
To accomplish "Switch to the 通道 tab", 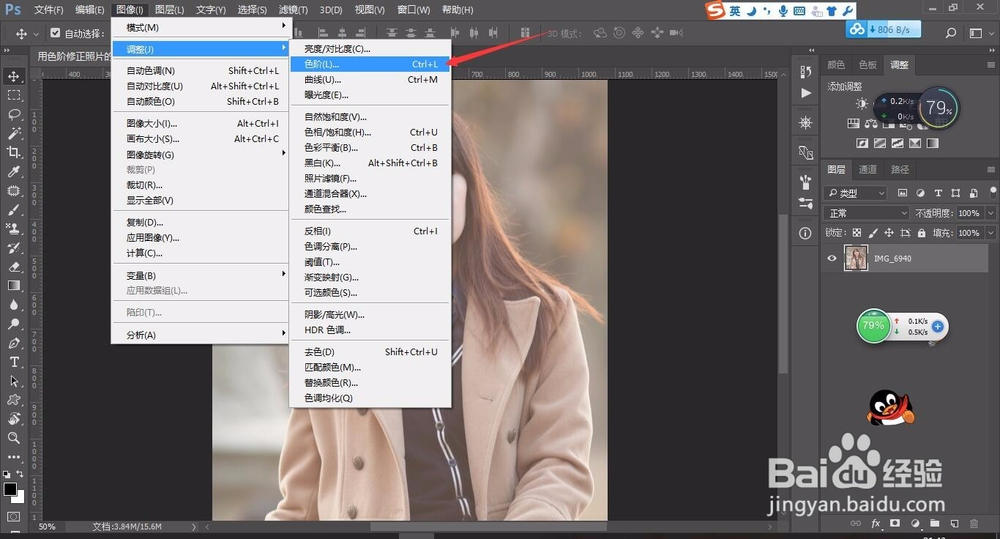I will click(x=868, y=169).
